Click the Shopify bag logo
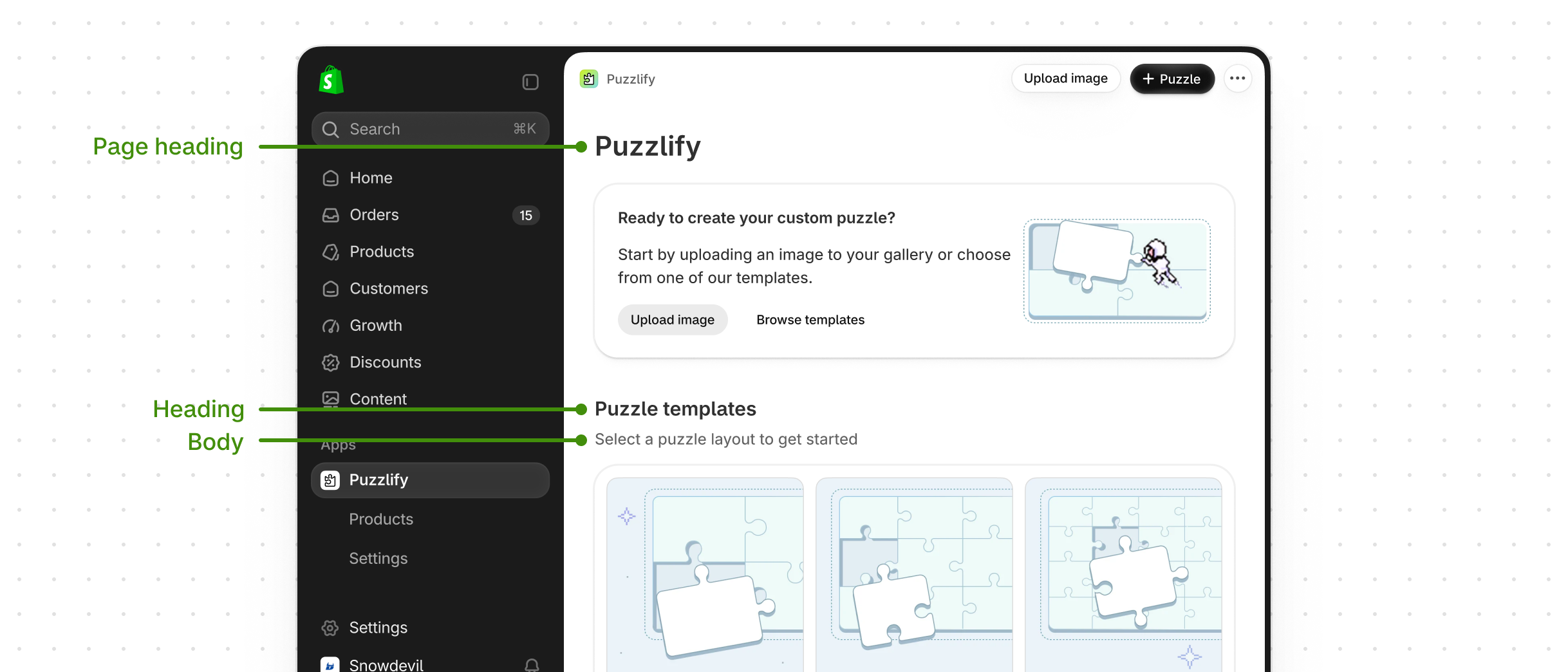The image size is (1568, 672). (x=331, y=80)
